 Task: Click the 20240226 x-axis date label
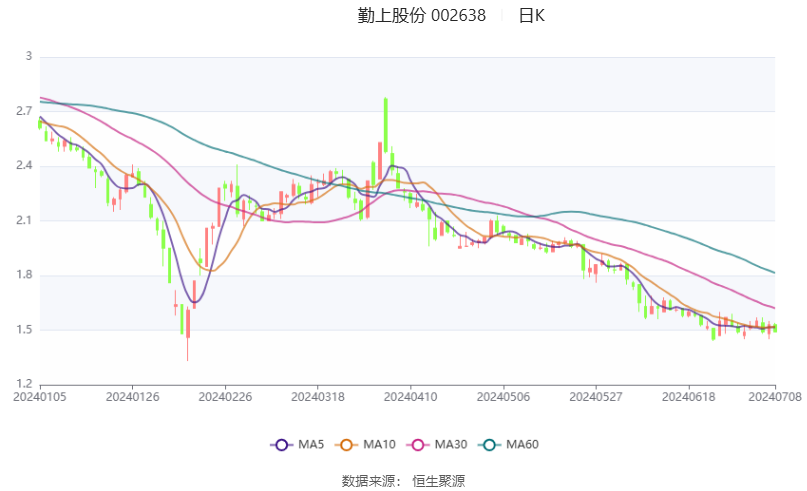tap(225, 397)
